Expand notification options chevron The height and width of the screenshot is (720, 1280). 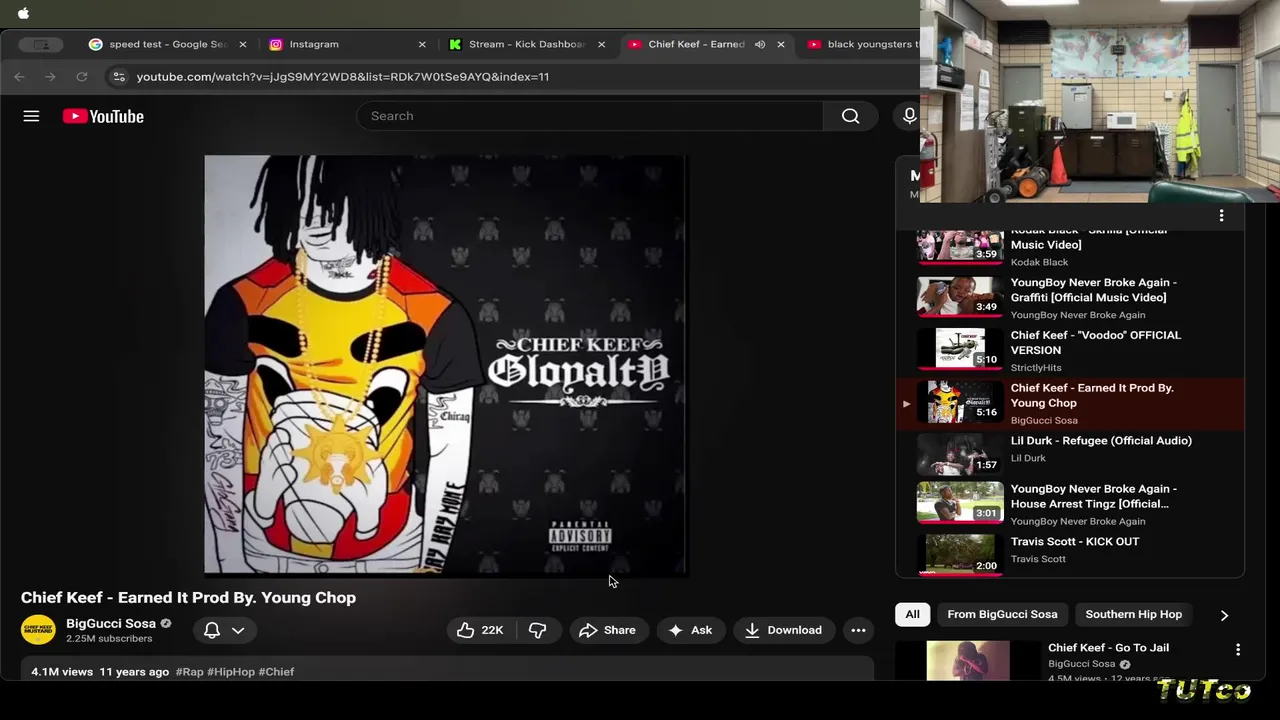tap(238, 630)
